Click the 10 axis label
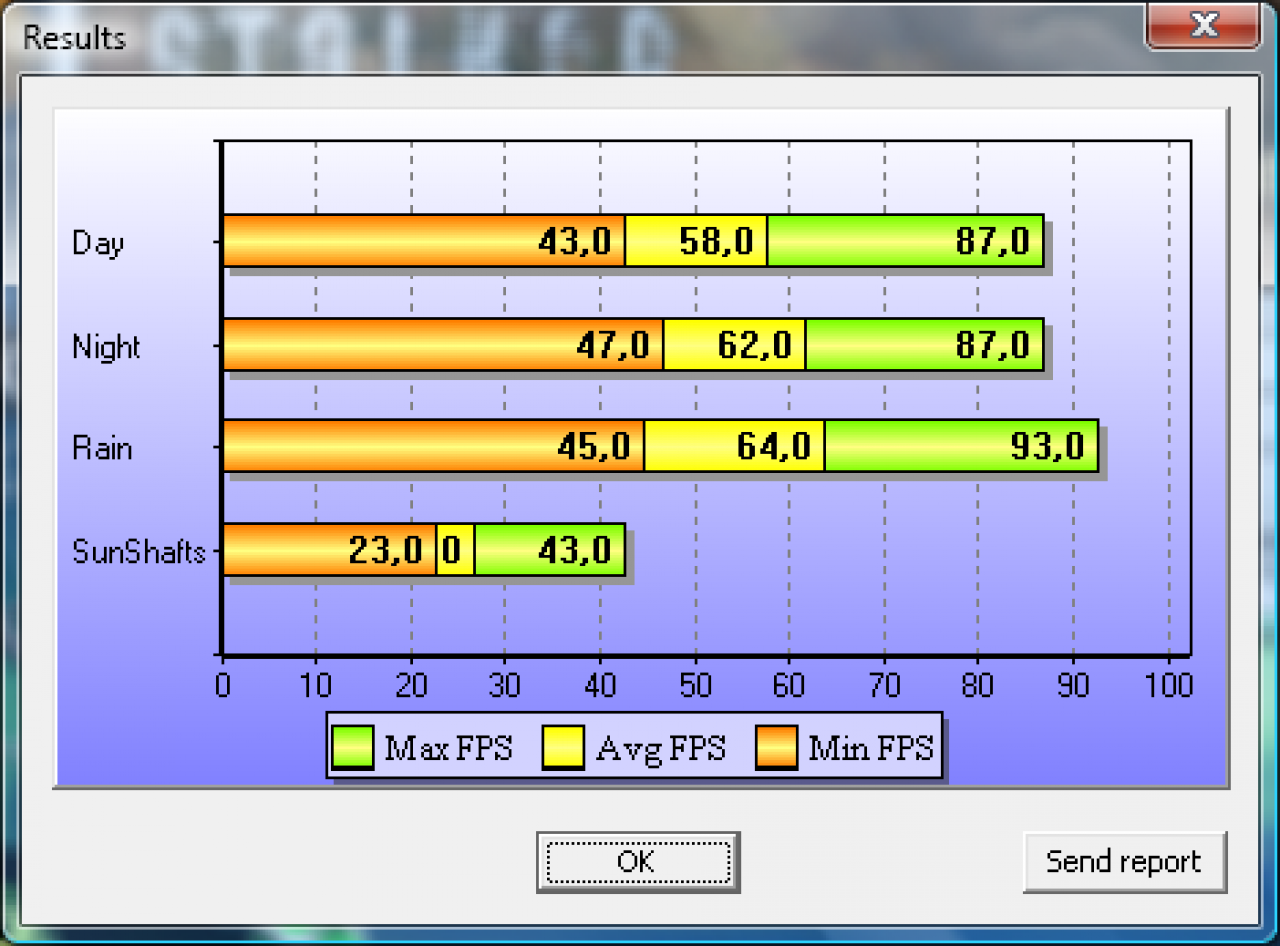The width and height of the screenshot is (1280, 946). [x=317, y=685]
